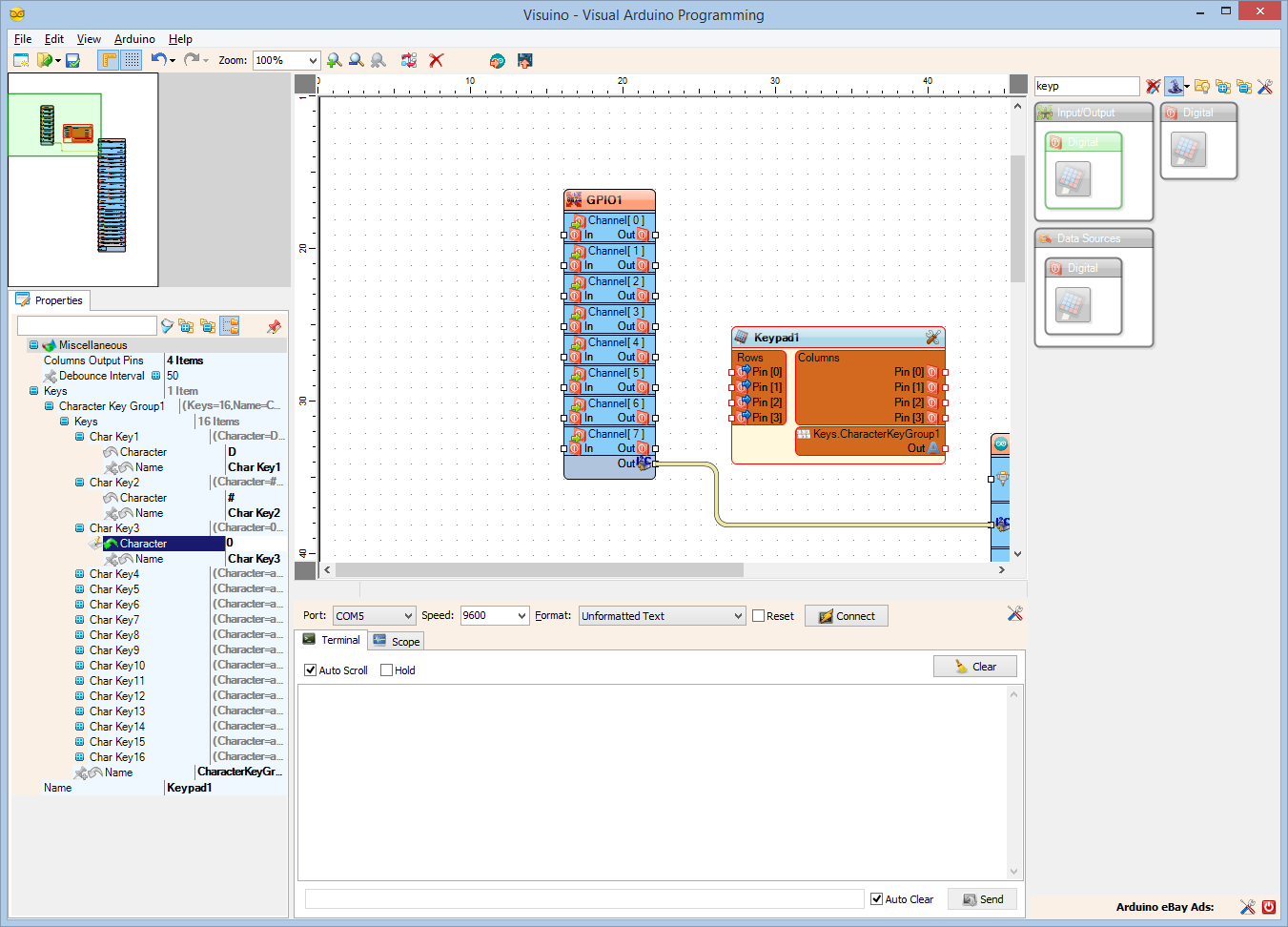Enable Hold in the Terminal panel

pyautogui.click(x=386, y=669)
